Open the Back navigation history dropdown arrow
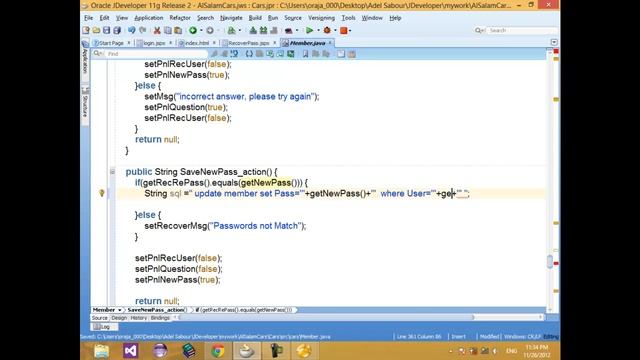The height and width of the screenshot is (360, 640). pyautogui.click(x=201, y=30)
